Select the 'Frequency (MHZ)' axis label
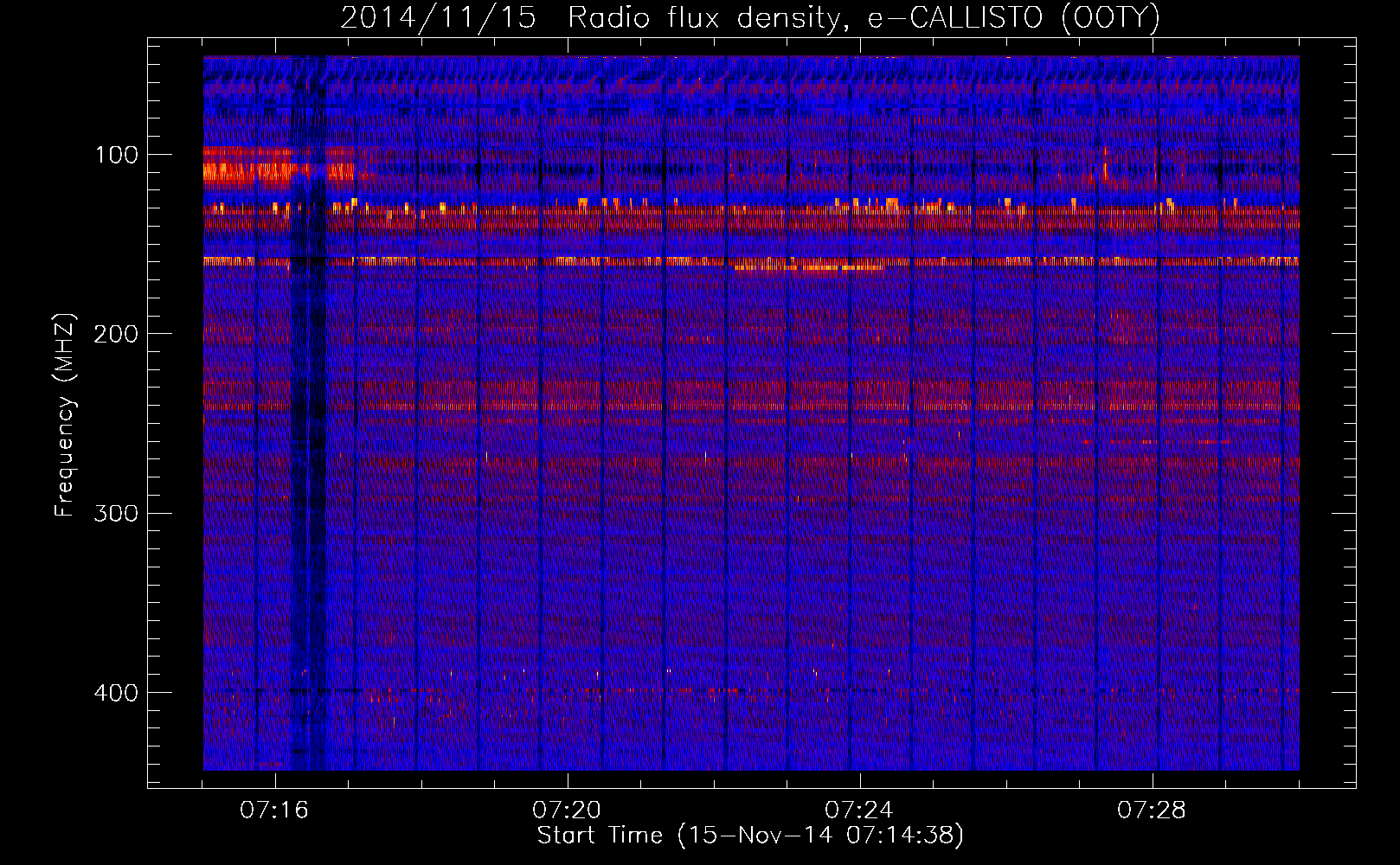Image resolution: width=1400 pixels, height=865 pixels. click(65, 414)
